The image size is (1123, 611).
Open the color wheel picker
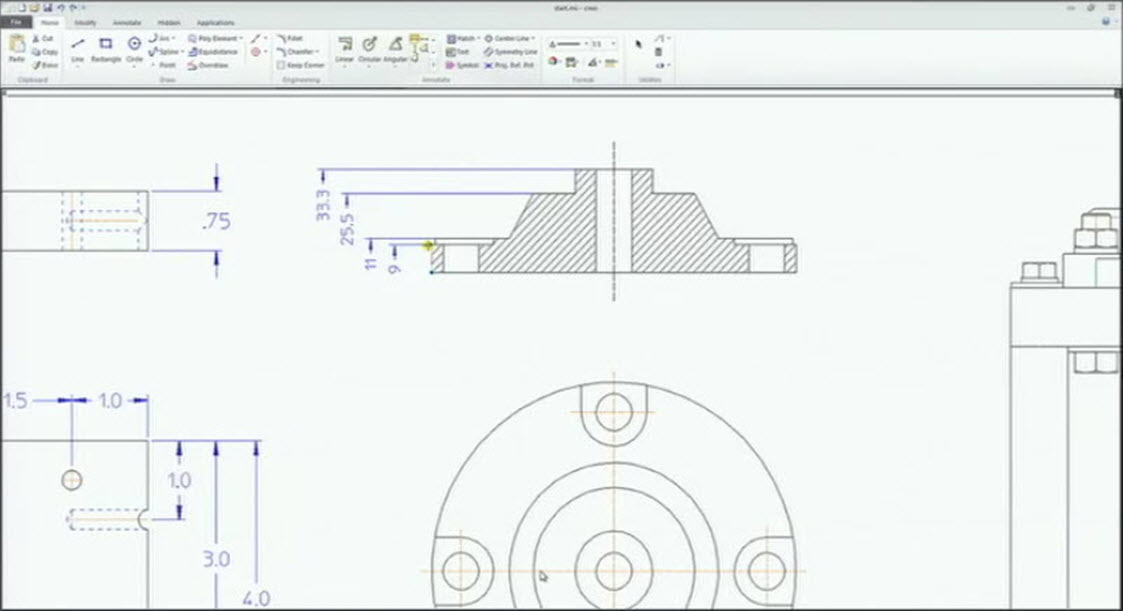[x=553, y=62]
